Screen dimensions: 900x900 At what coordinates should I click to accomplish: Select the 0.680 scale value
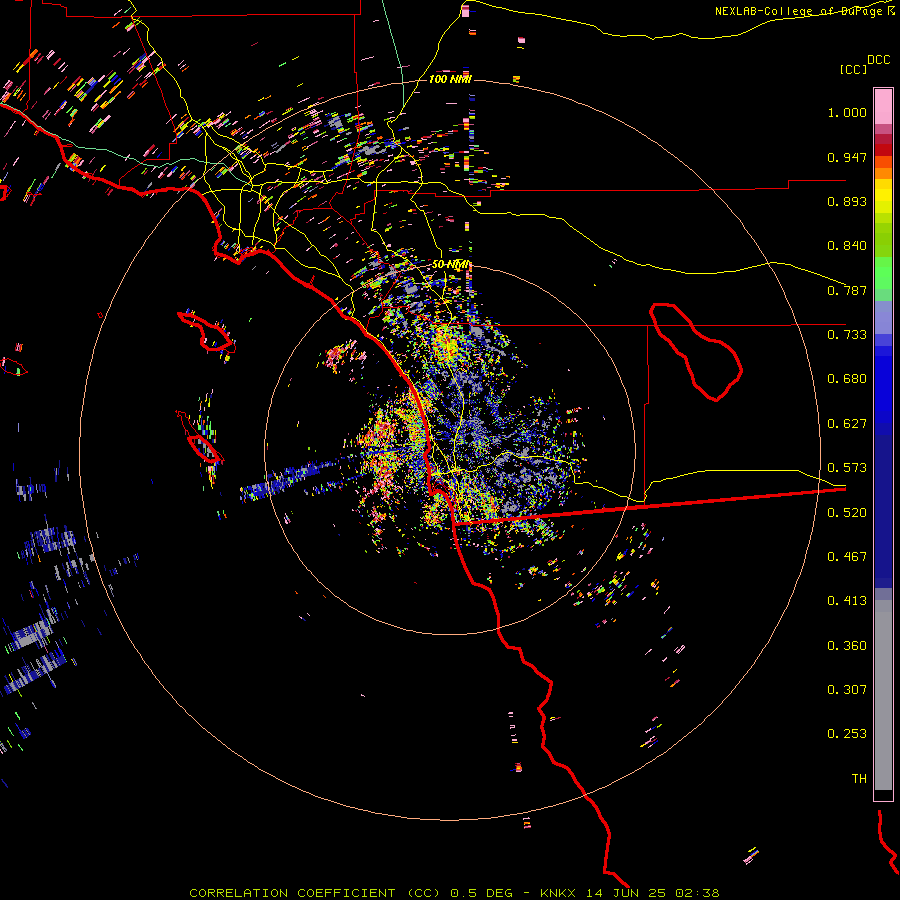pos(847,379)
